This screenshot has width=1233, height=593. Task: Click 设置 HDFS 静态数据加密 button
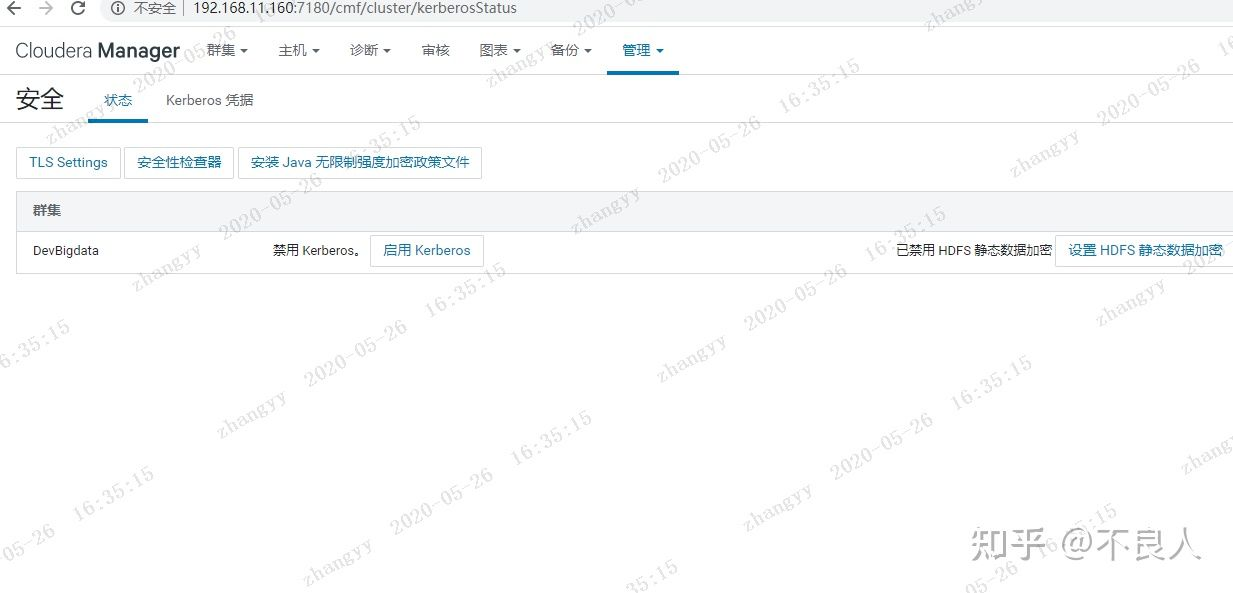coord(1144,251)
